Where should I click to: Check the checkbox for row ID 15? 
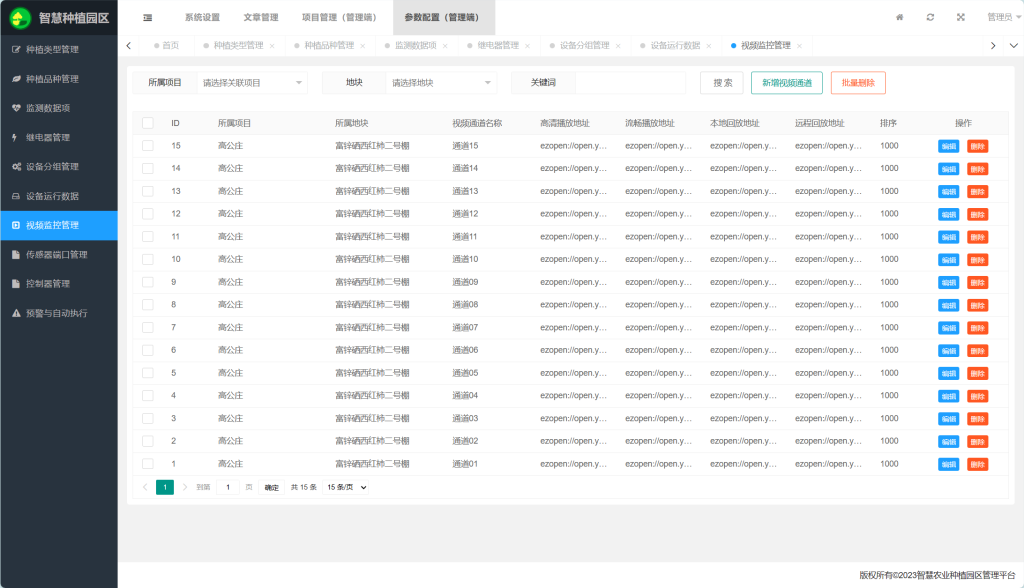(x=148, y=146)
